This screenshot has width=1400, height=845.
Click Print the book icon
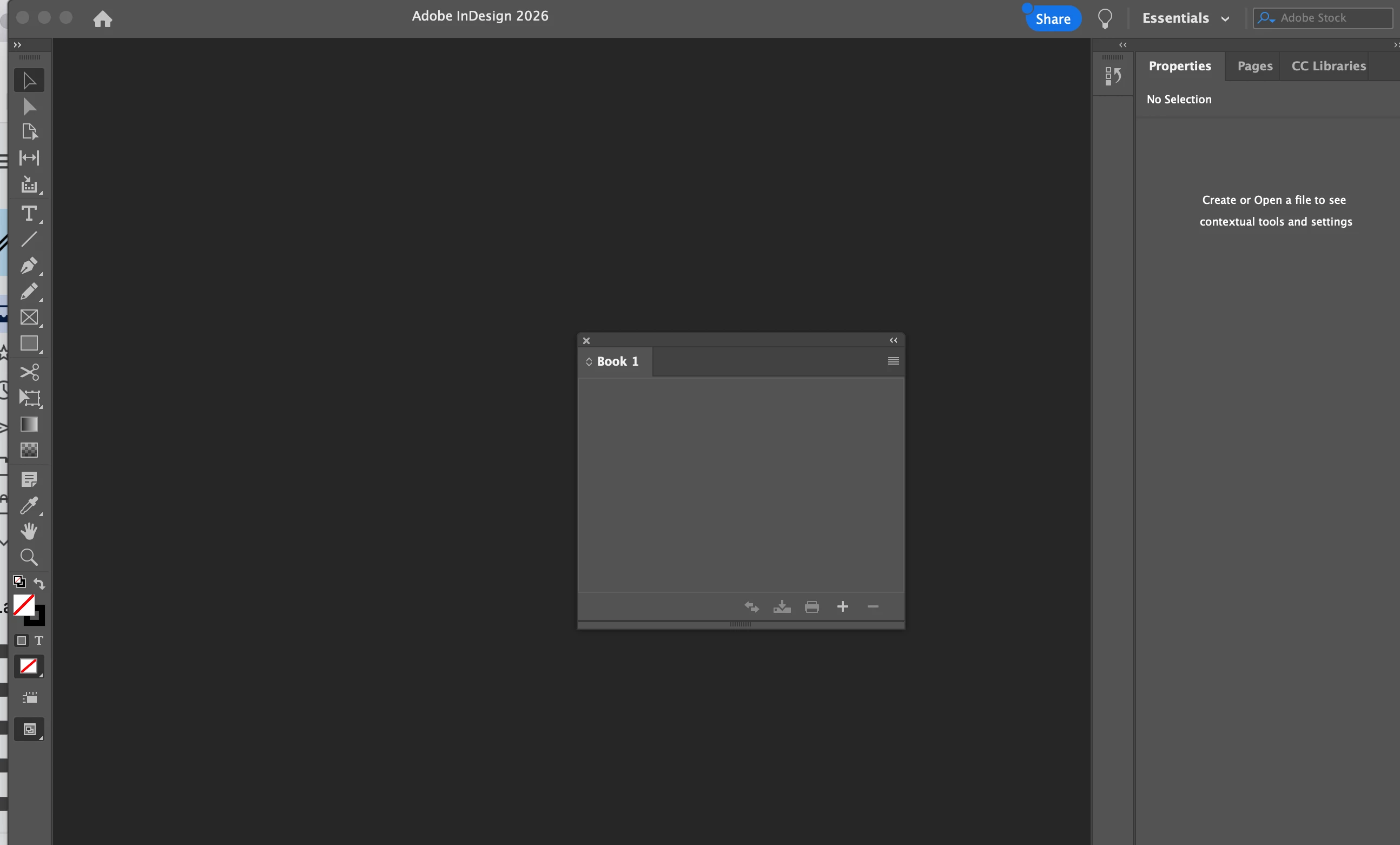(x=811, y=606)
